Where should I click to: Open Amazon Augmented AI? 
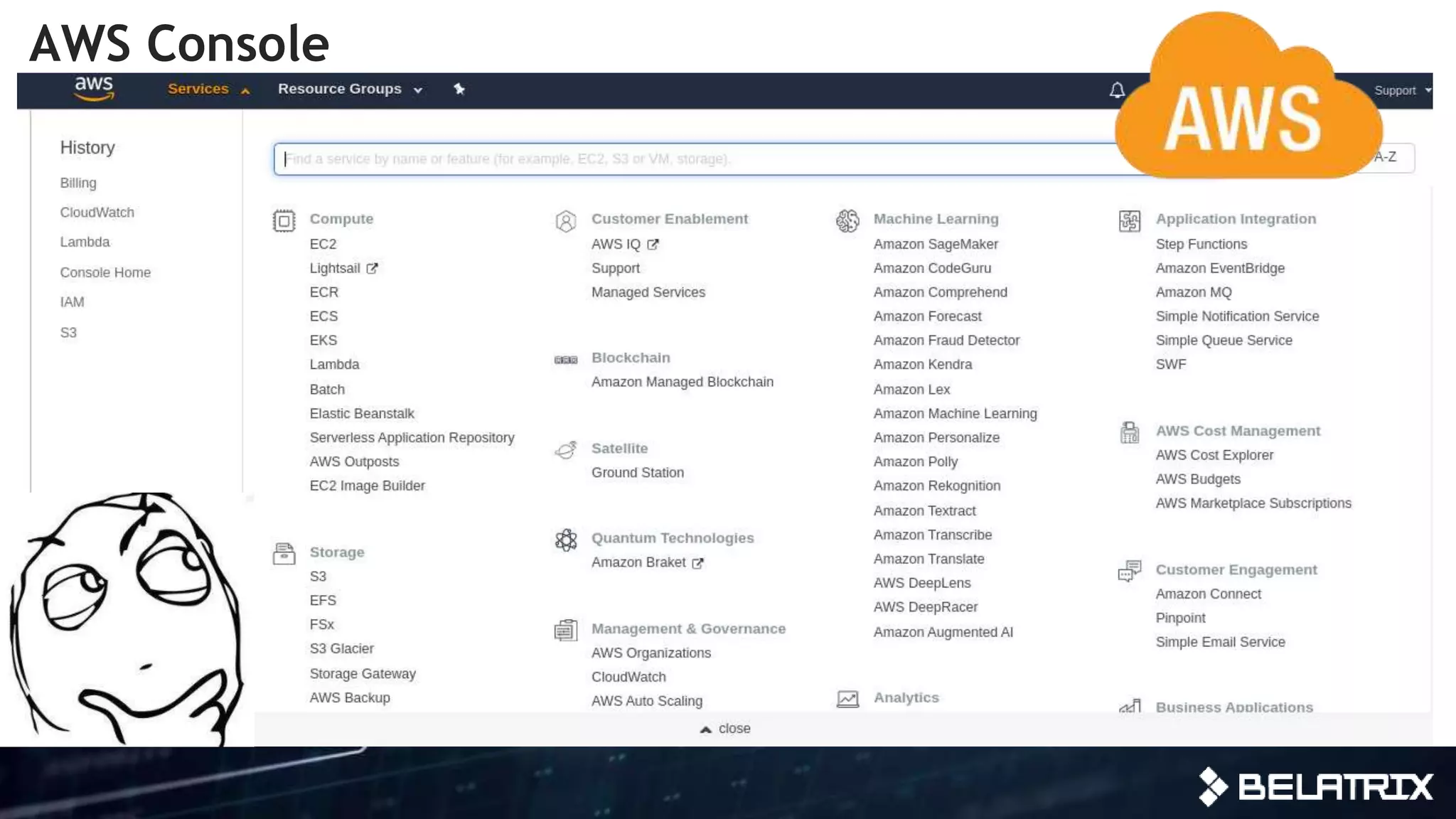(x=943, y=632)
